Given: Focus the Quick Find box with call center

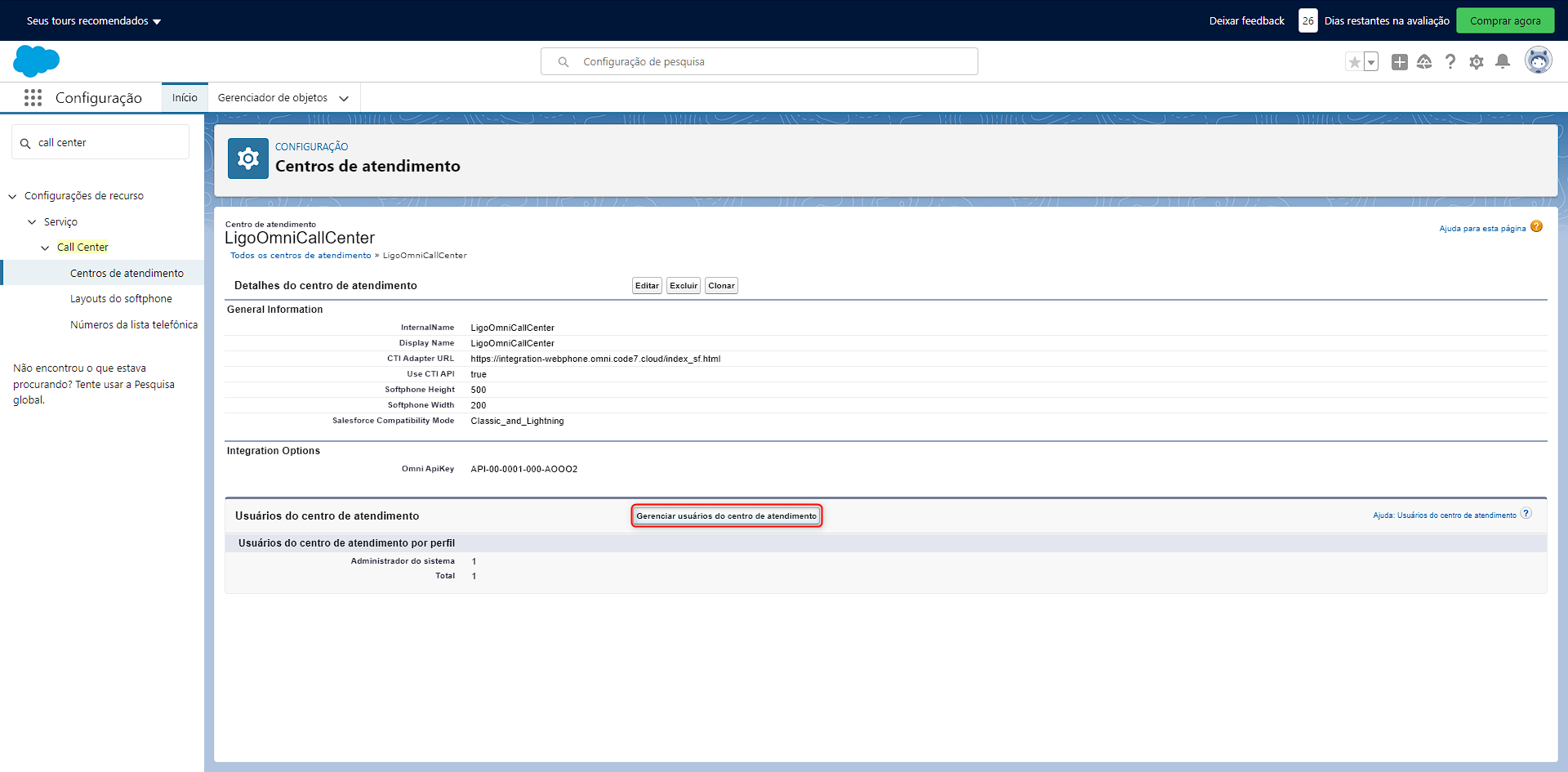Looking at the screenshot, I should 100,143.
